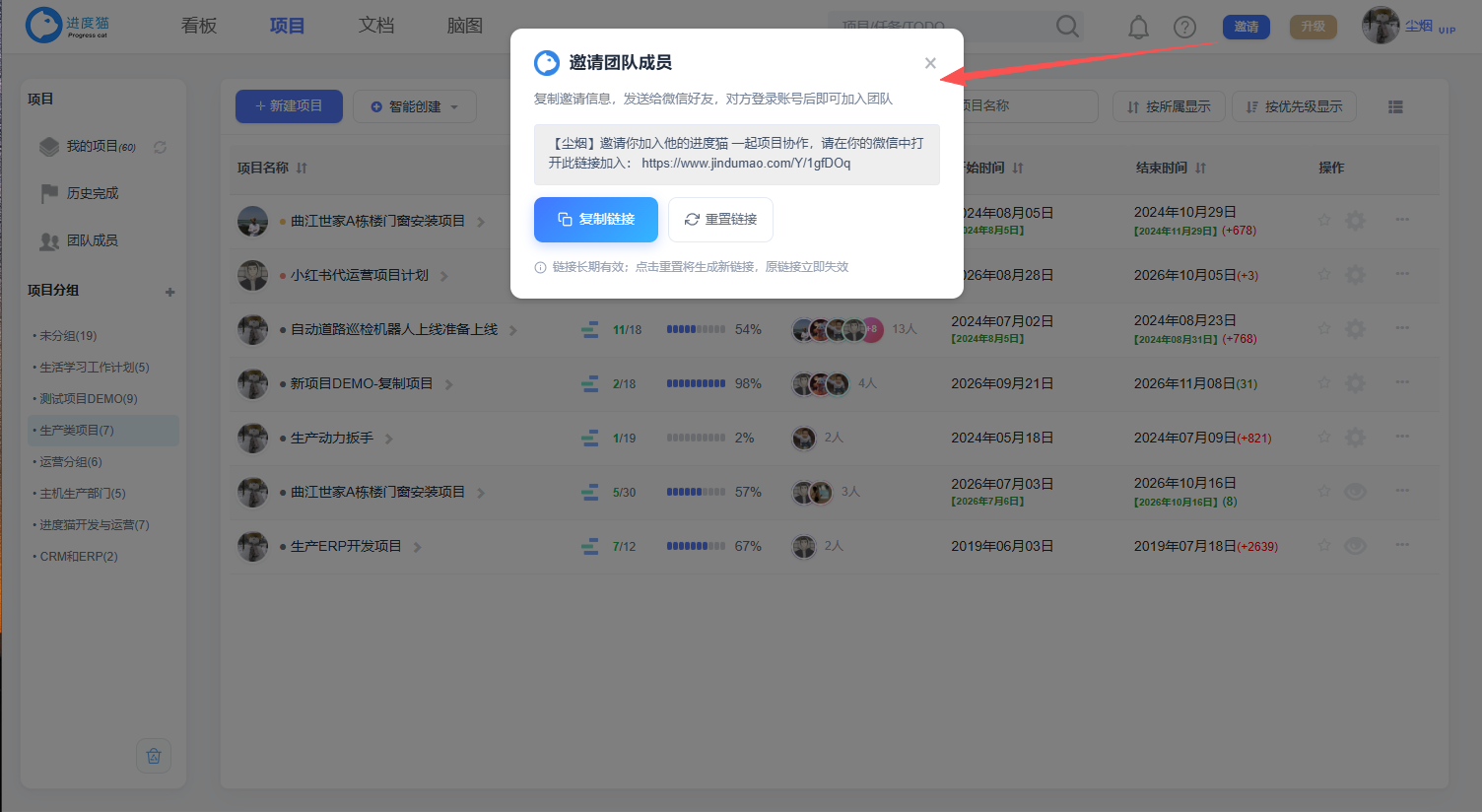Open the 智能创建 dropdown
The width and height of the screenshot is (1483, 812).
(x=415, y=106)
